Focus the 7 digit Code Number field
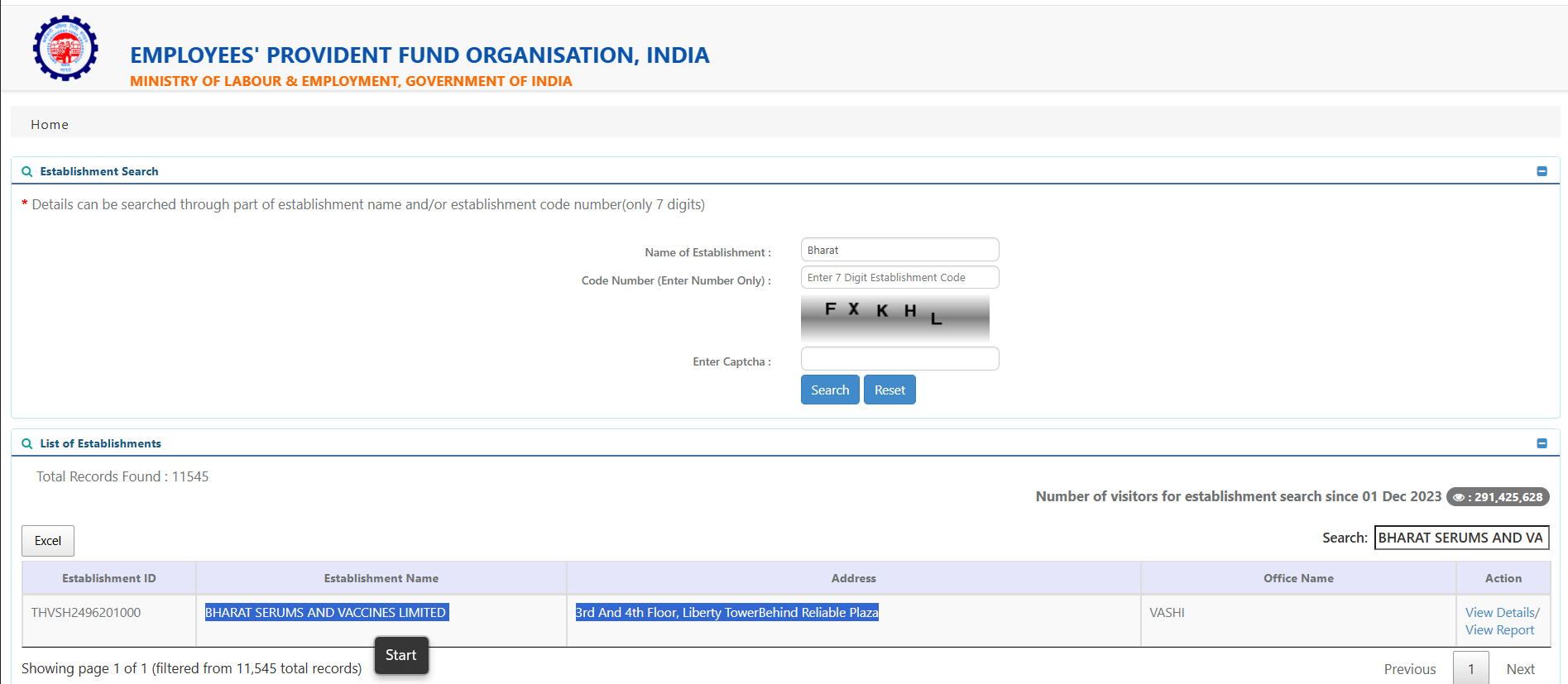This screenshot has height=684, width=1568. pos(899,277)
